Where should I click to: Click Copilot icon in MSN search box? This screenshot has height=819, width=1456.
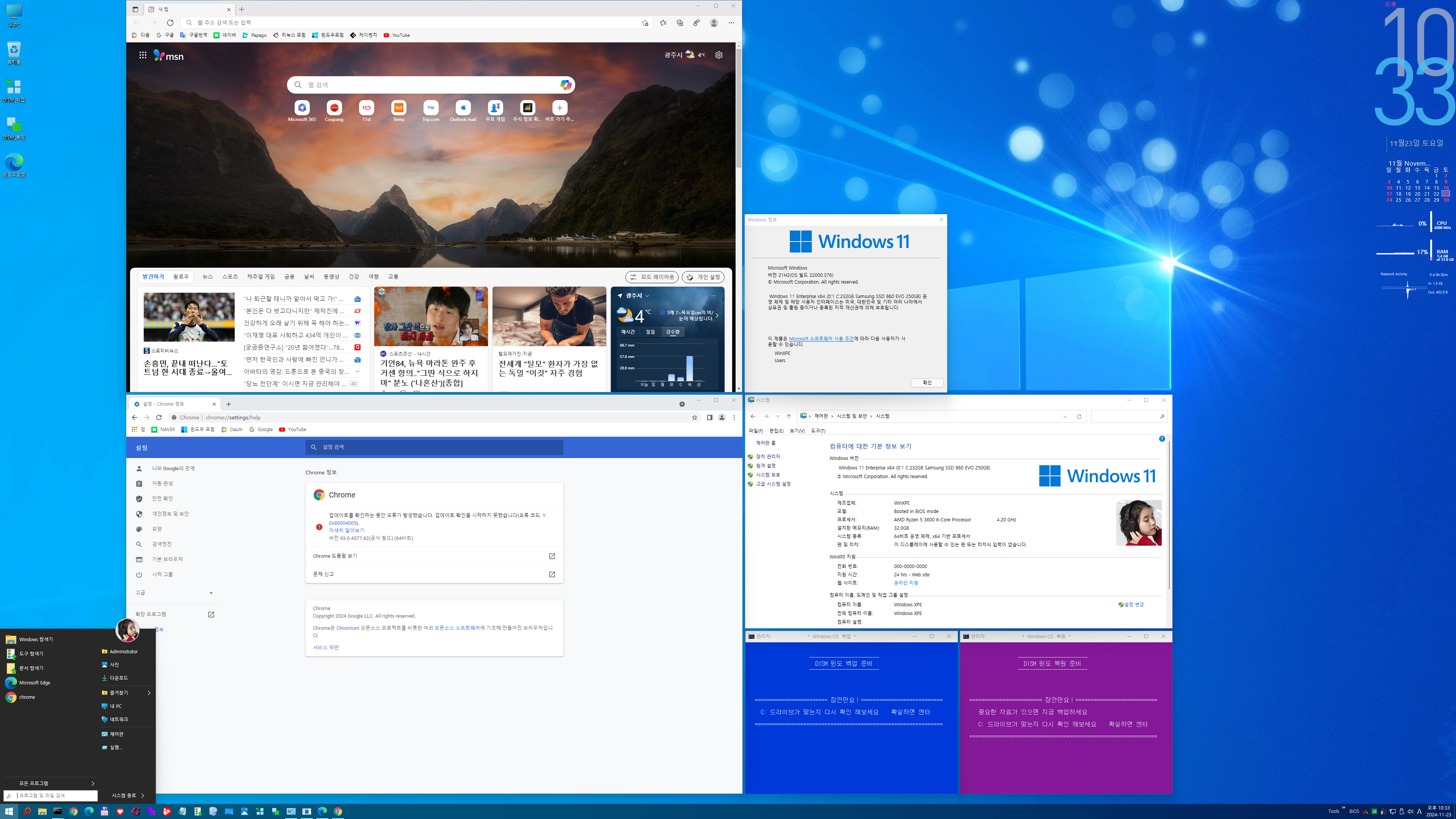click(x=566, y=85)
